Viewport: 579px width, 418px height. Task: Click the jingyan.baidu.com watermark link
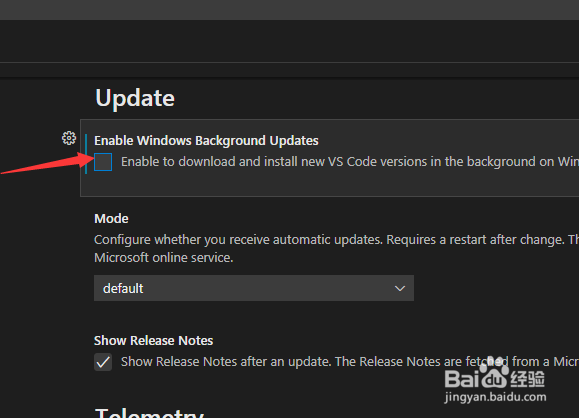495,397
